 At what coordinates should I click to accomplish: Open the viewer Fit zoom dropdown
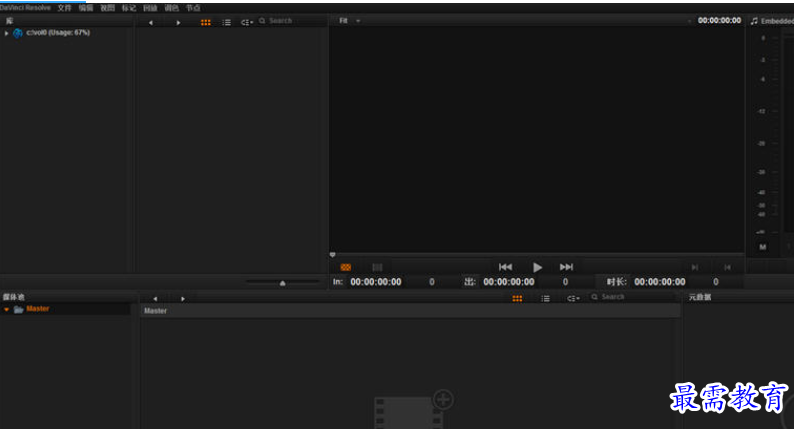coord(349,21)
